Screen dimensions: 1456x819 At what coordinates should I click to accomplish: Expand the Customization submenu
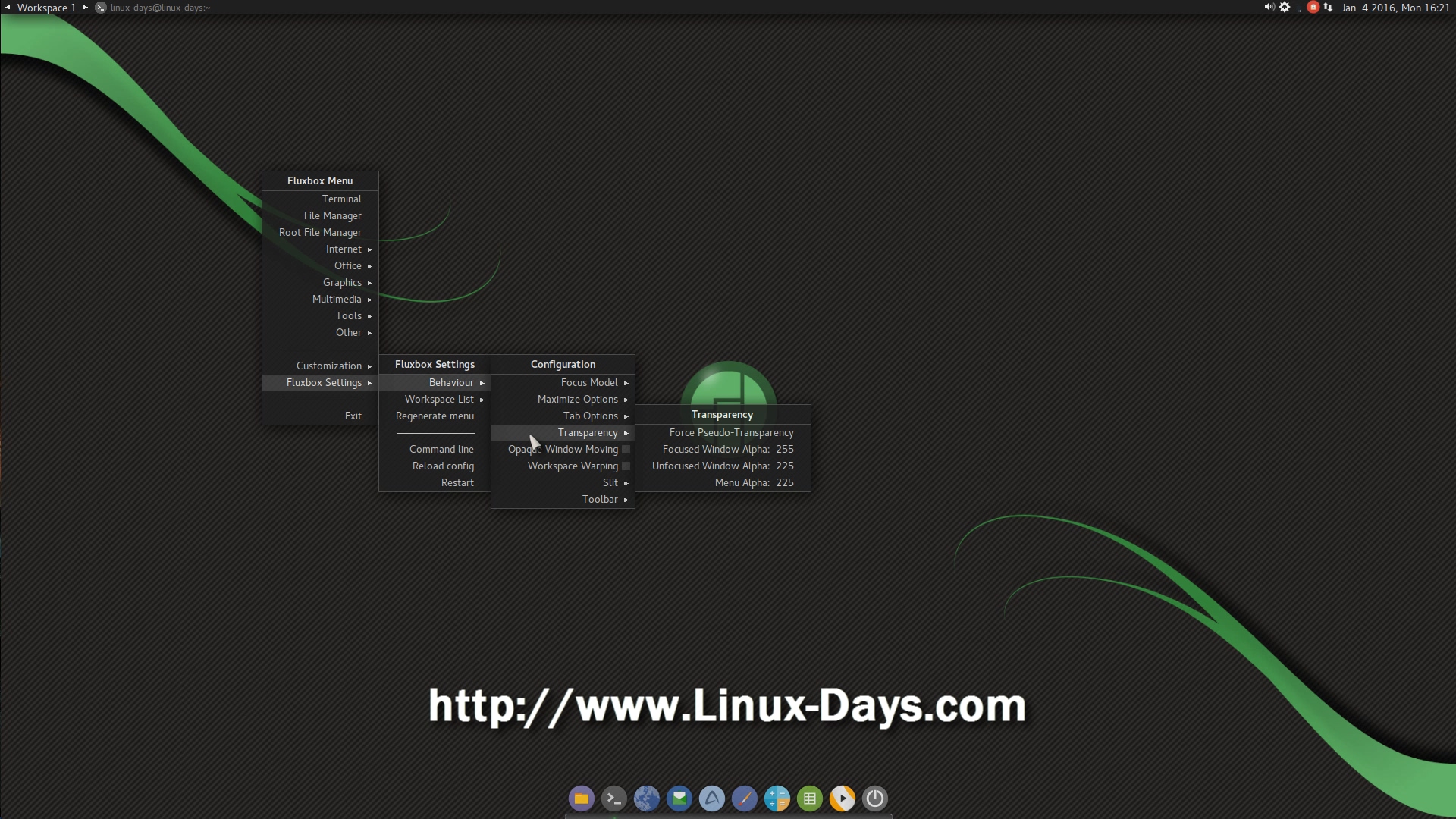coord(320,366)
